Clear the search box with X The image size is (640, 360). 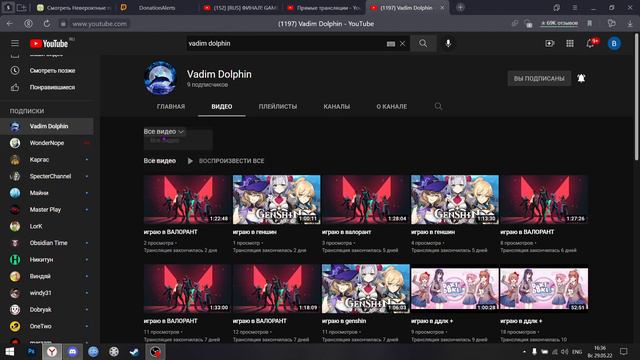click(402, 43)
